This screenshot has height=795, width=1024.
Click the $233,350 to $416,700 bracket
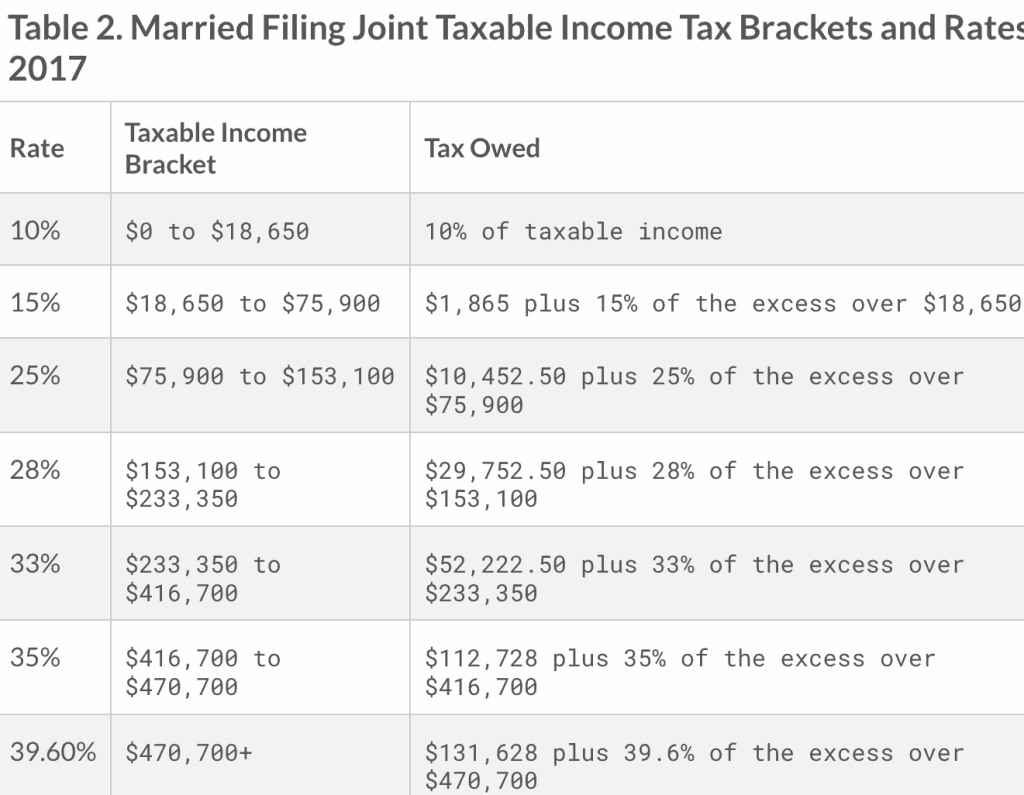point(202,579)
